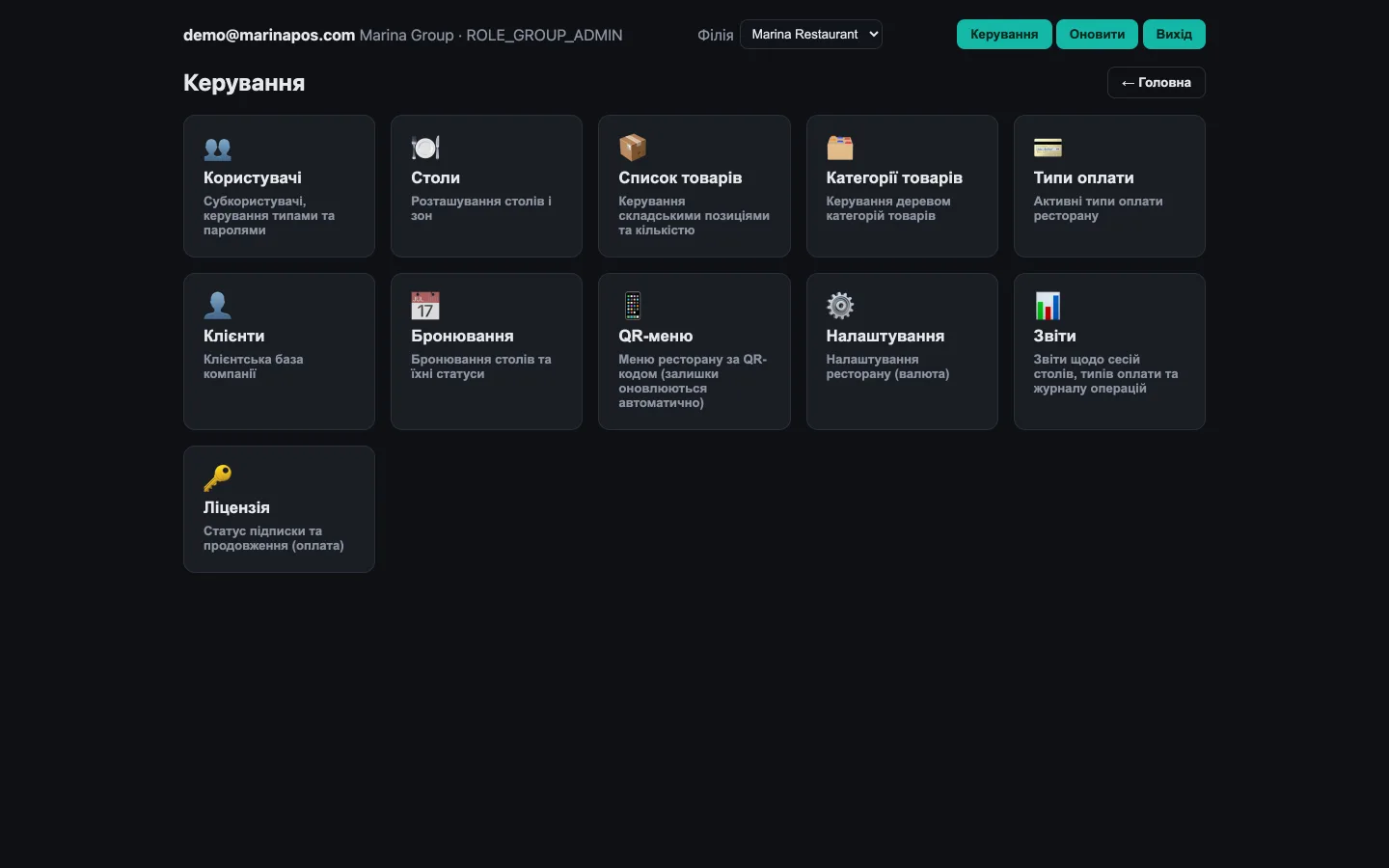Select the Бронювання card title
The image size is (1389, 868).
462,336
